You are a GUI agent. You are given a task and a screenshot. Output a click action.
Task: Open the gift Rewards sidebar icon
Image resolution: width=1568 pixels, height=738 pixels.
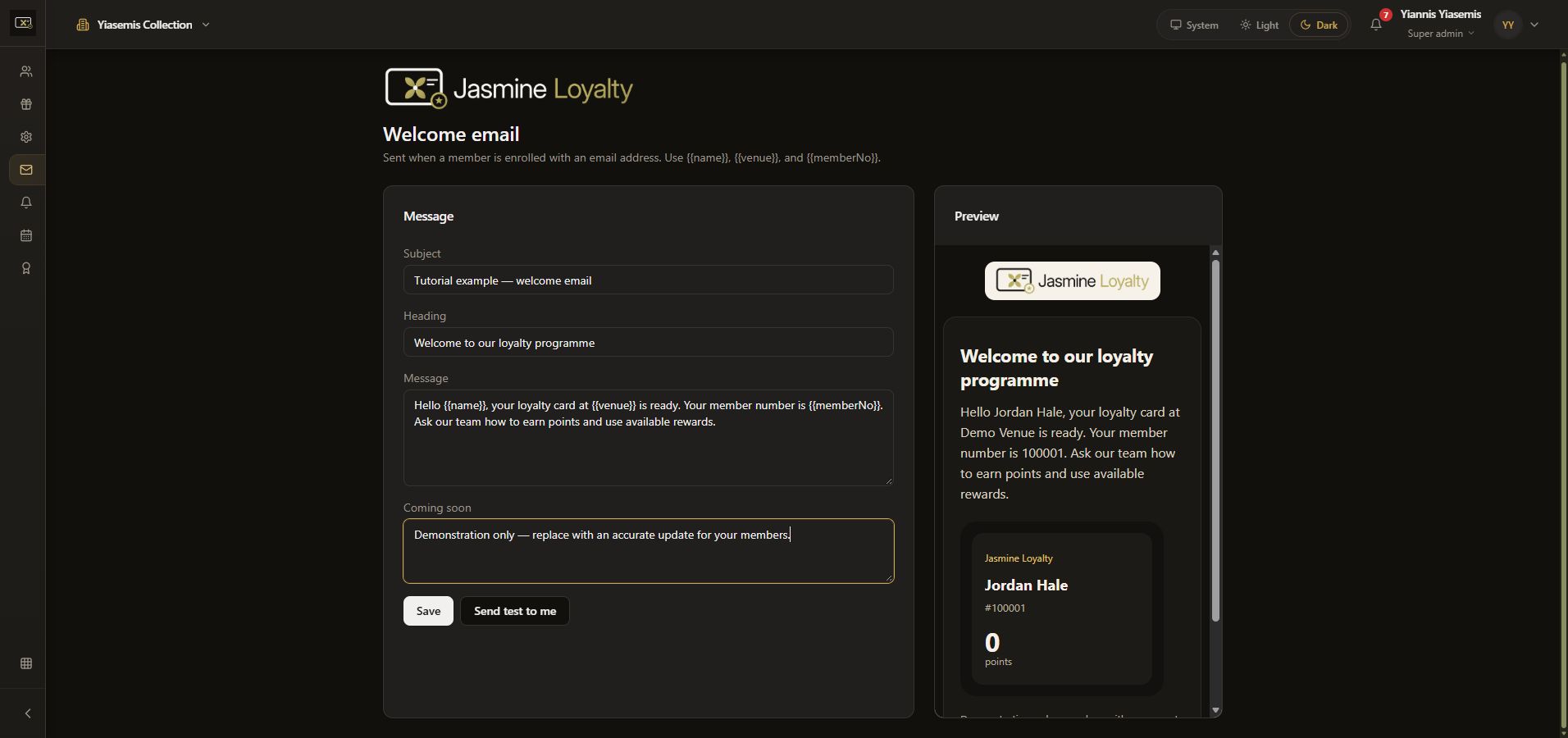point(26,104)
